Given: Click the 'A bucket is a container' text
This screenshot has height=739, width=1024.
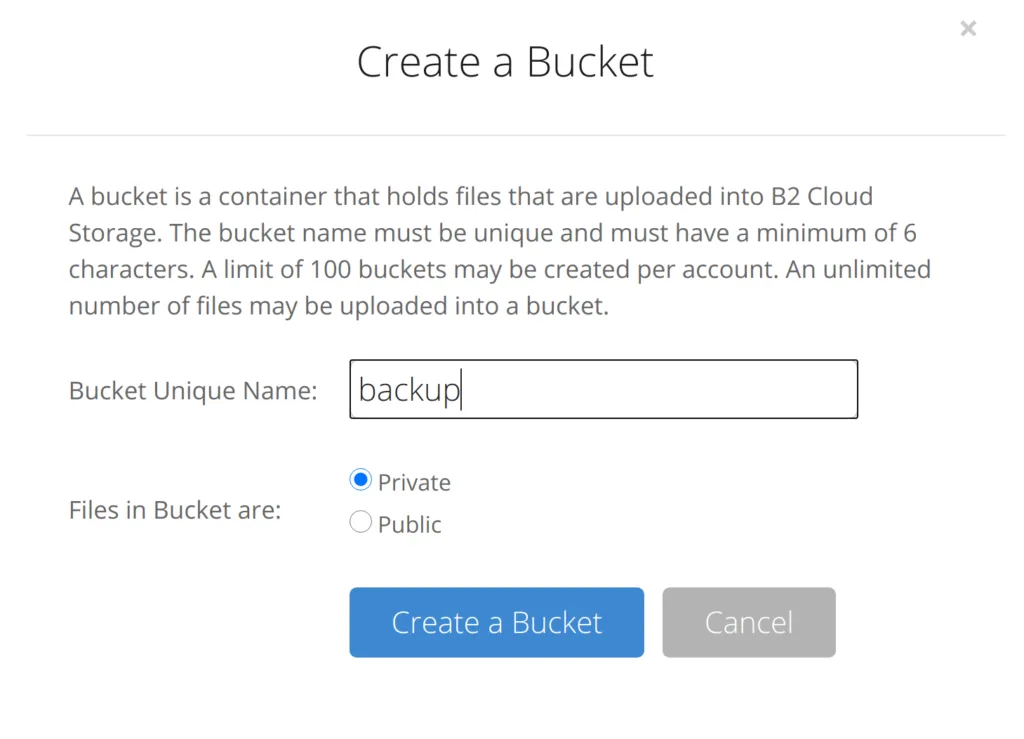Looking at the screenshot, I should point(190,196).
